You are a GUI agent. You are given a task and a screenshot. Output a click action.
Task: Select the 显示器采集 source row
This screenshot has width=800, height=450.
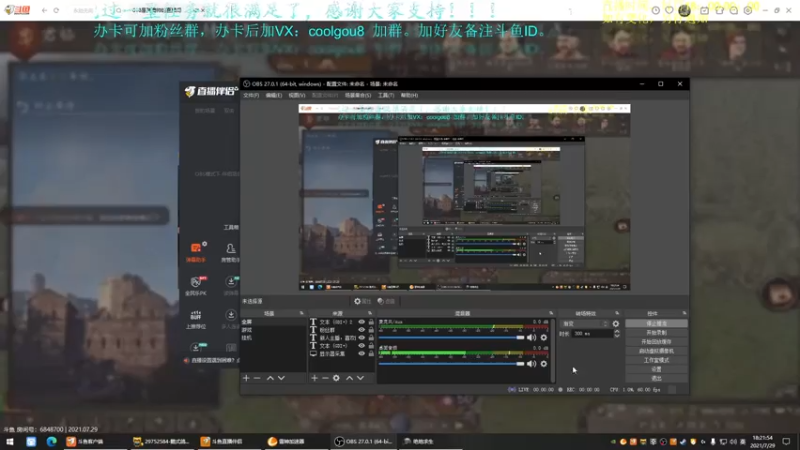coord(341,354)
